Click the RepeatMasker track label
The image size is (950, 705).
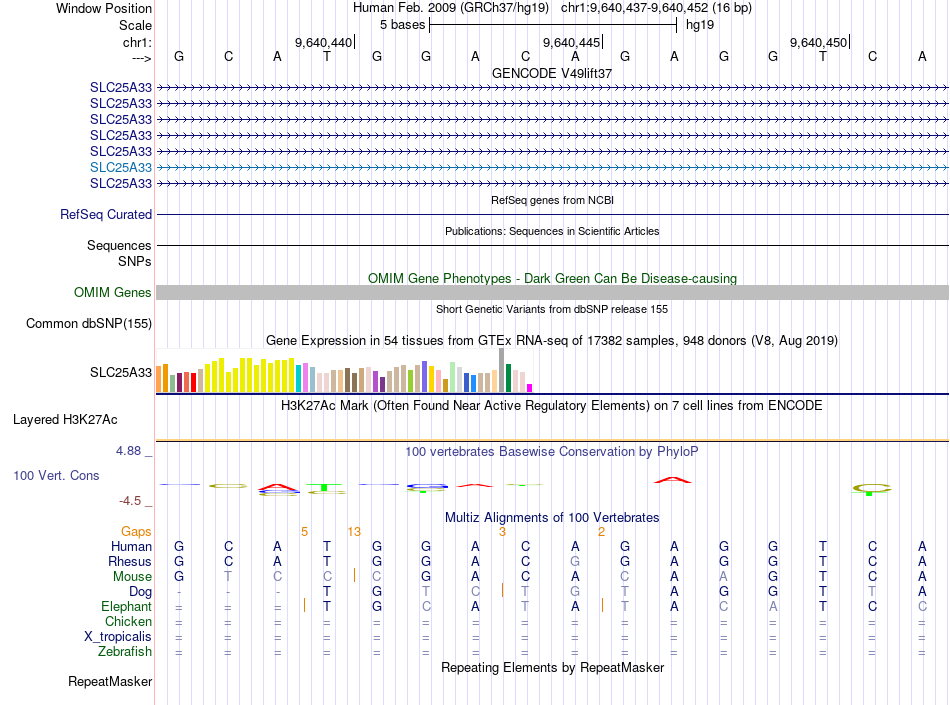[x=110, y=681]
